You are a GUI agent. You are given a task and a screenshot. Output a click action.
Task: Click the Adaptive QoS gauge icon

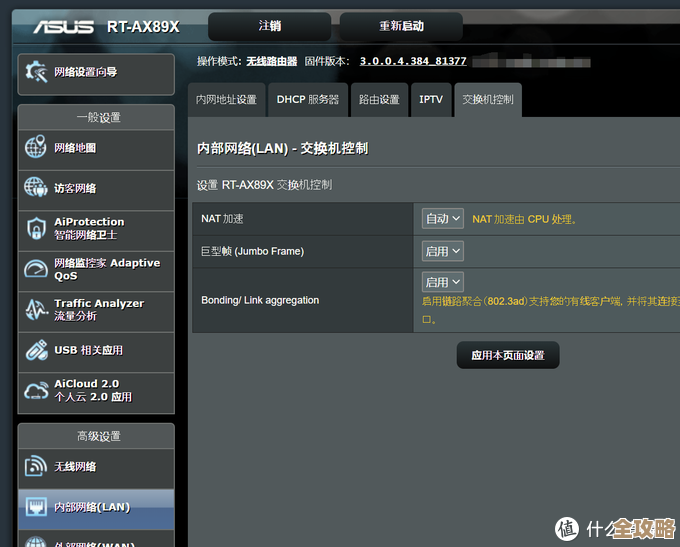[x=36, y=269]
